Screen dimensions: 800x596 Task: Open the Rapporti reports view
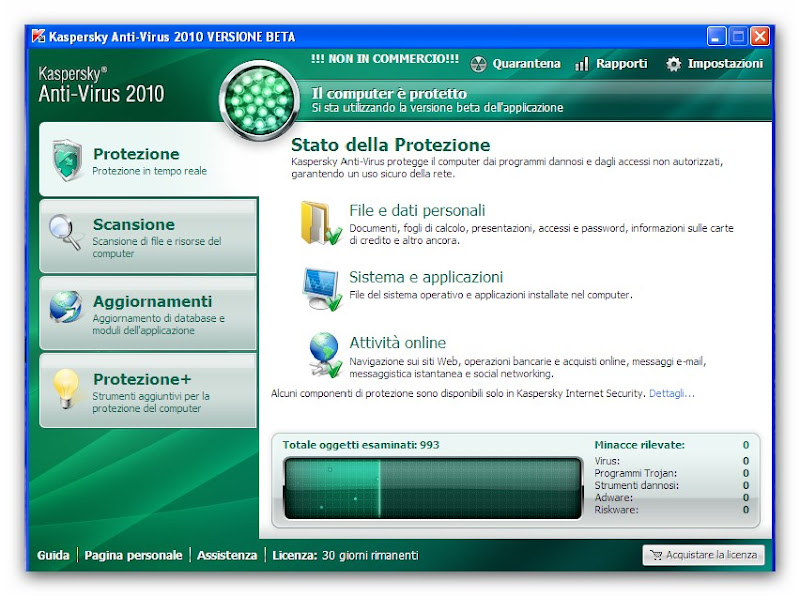pyautogui.click(x=611, y=64)
